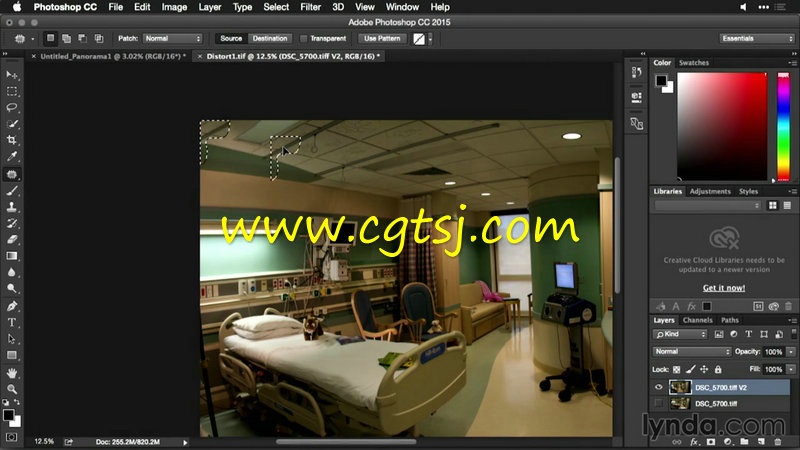The image size is (800, 450).
Task: Open the Essentials workspace dropdown
Action: tap(757, 38)
